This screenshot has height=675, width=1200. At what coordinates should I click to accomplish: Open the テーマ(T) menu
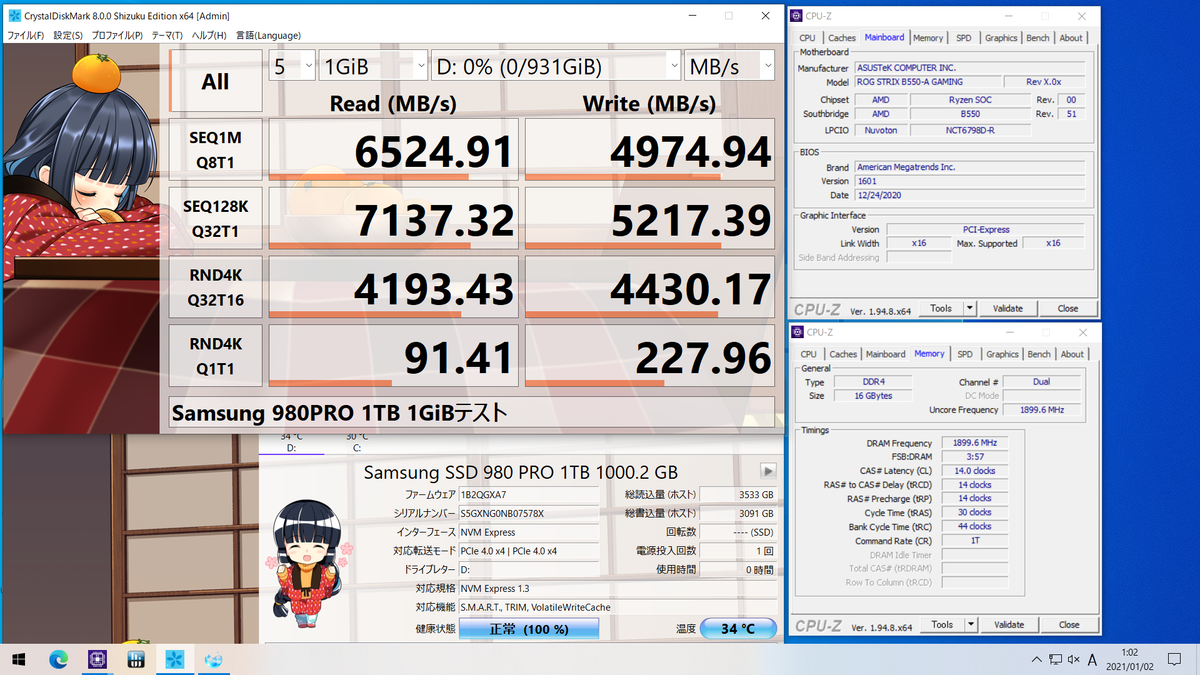coord(168,35)
